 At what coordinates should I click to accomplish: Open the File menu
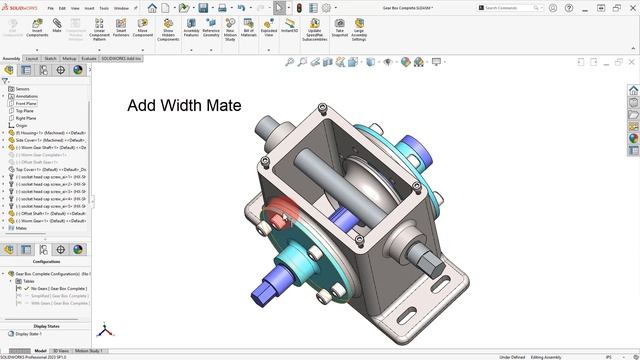(x=51, y=8)
